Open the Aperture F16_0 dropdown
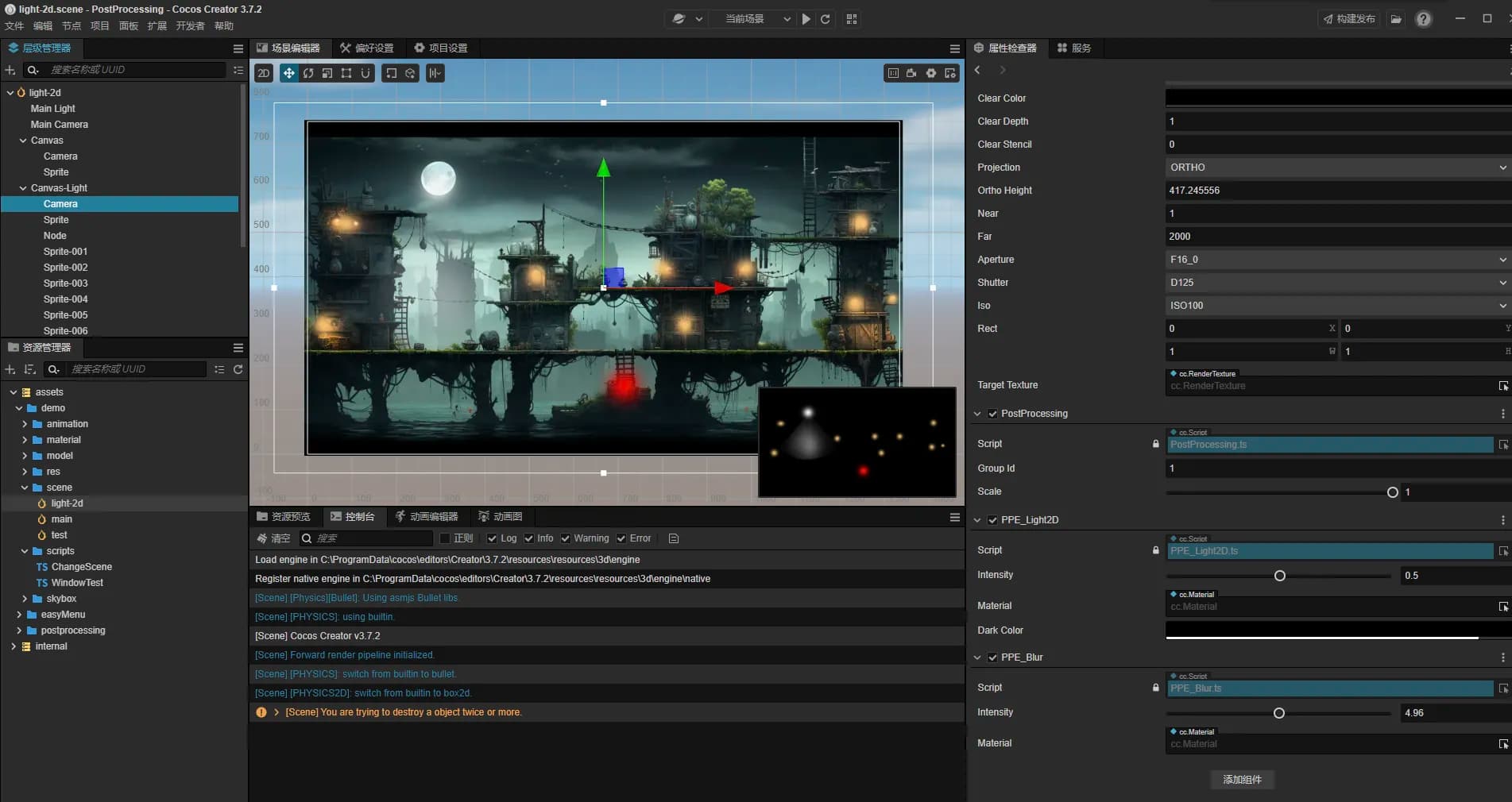1512x802 pixels. coord(1338,260)
